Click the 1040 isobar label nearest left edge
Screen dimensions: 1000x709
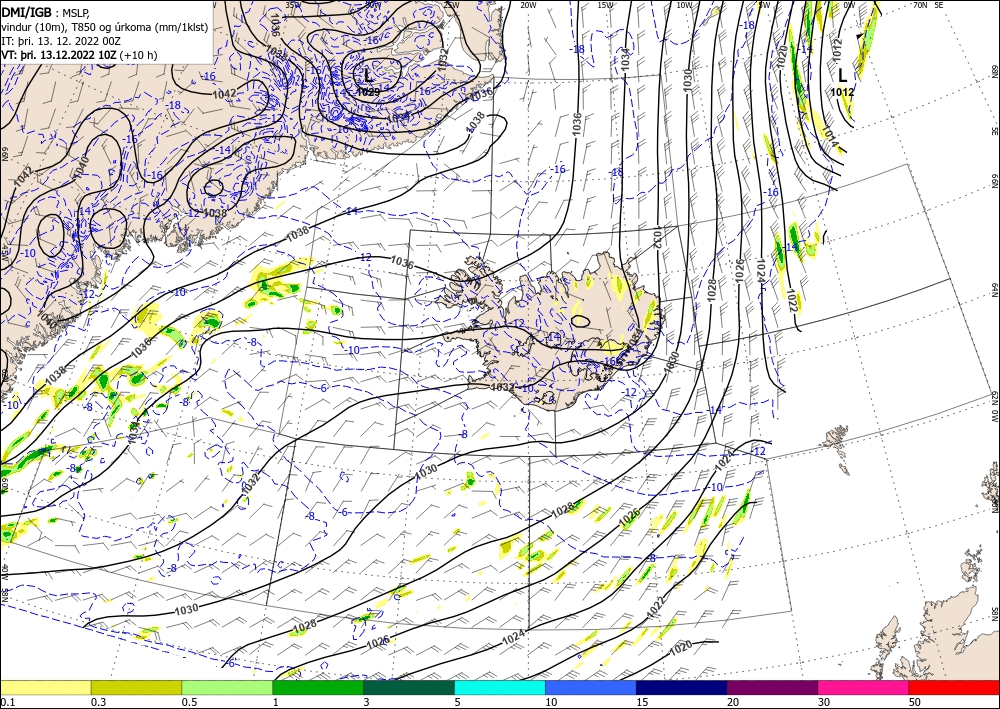pos(46,317)
